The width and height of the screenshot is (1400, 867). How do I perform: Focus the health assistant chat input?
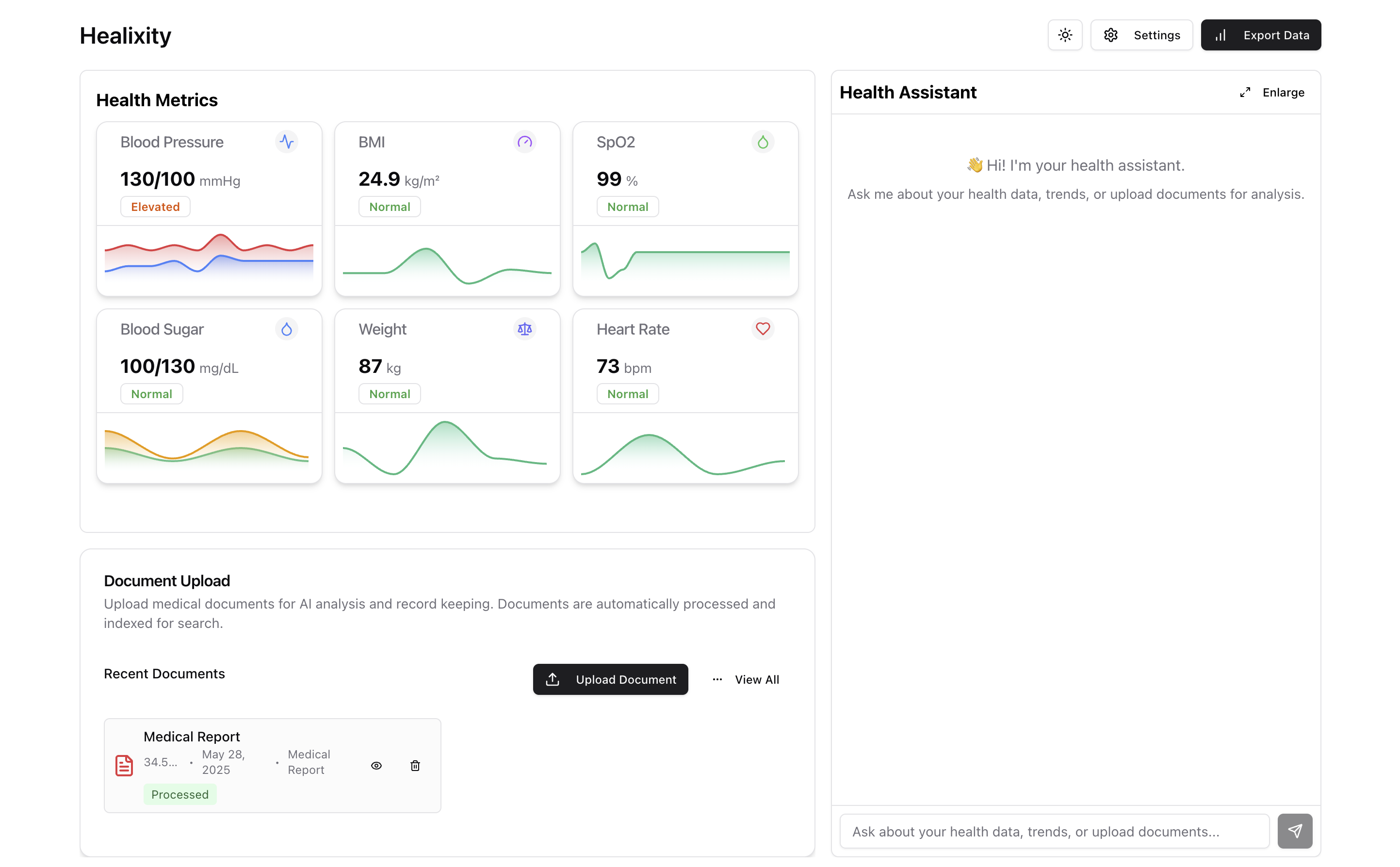click(1054, 831)
